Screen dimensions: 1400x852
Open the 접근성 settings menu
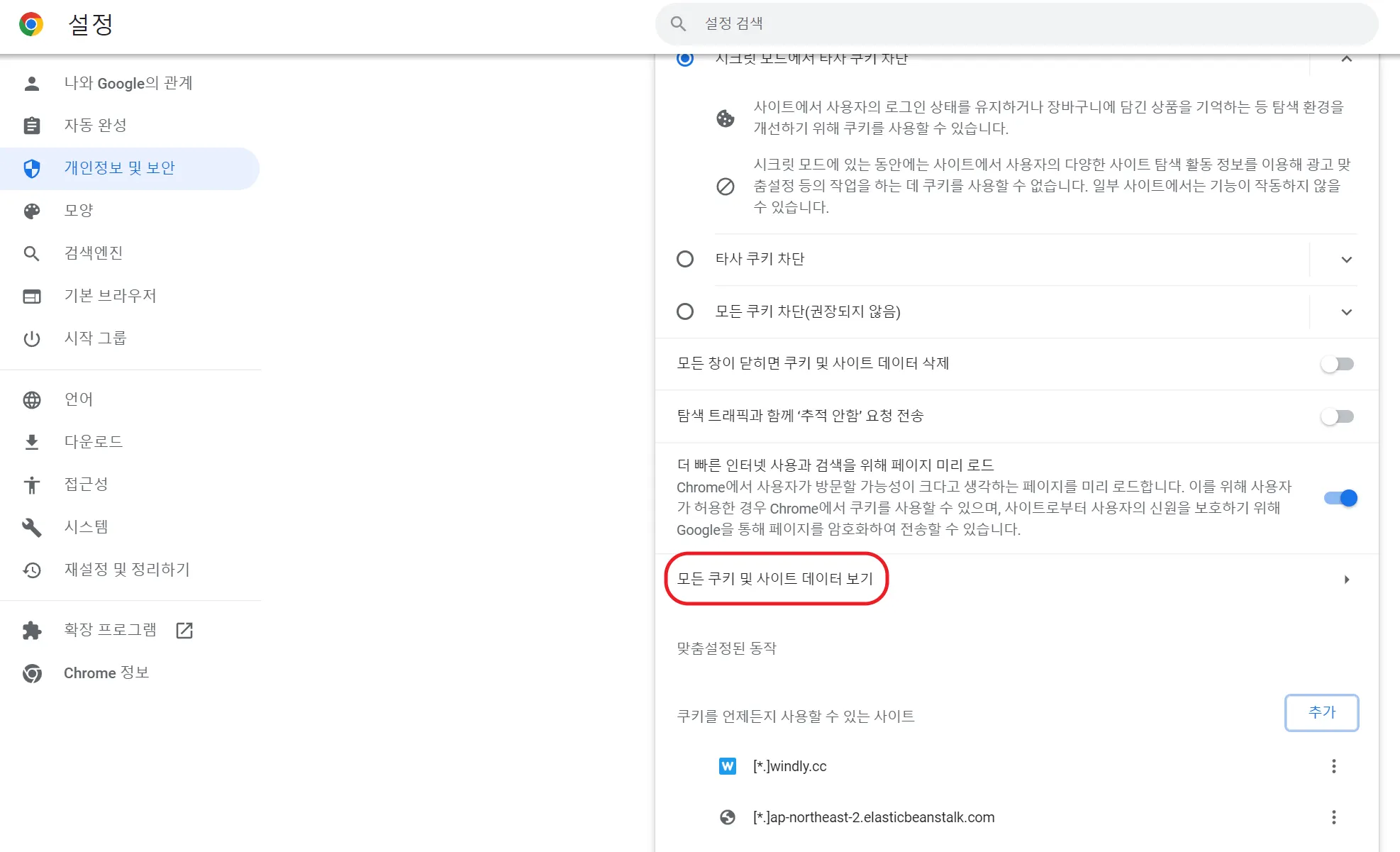click(x=86, y=485)
